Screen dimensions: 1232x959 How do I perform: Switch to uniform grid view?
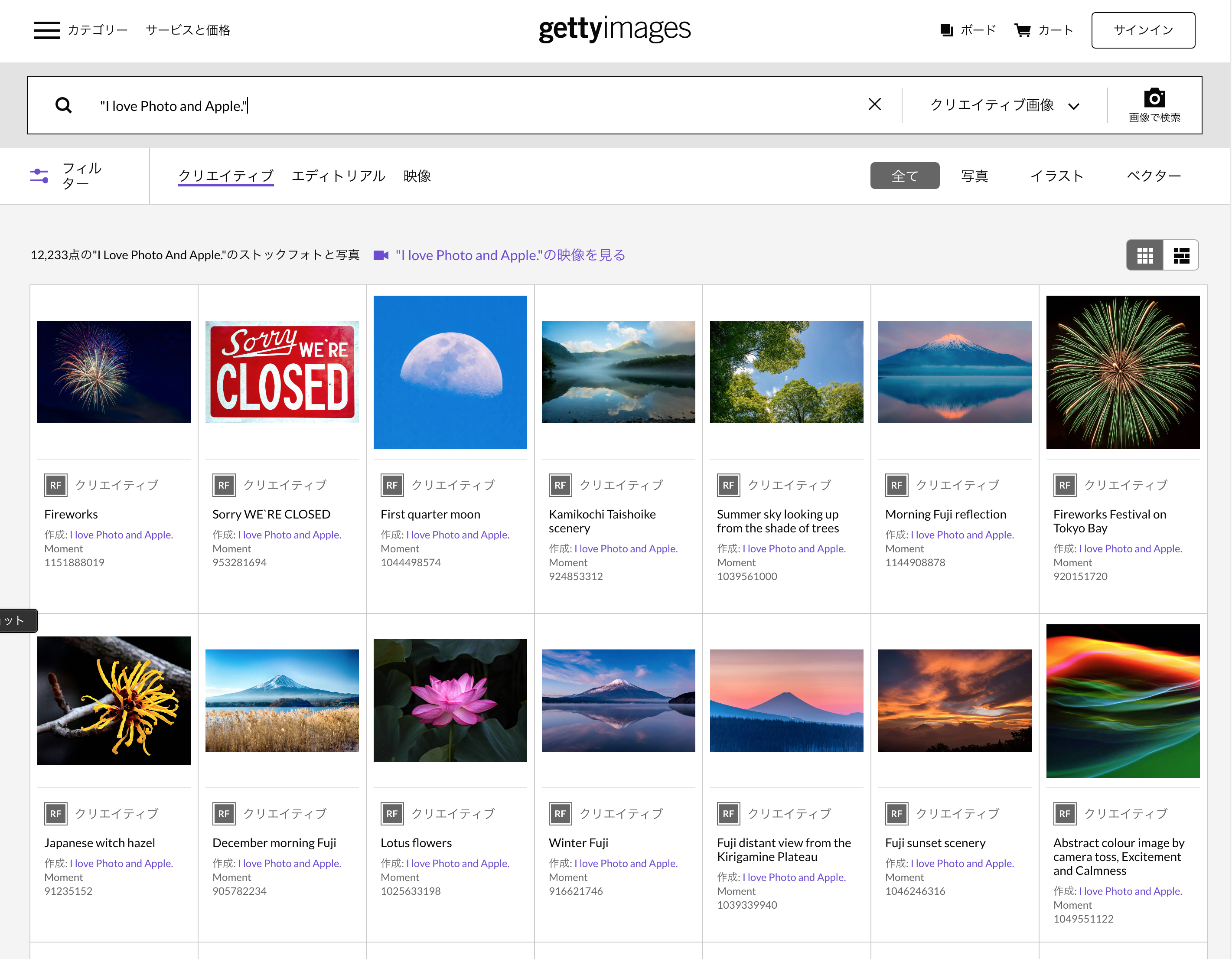coord(1144,255)
